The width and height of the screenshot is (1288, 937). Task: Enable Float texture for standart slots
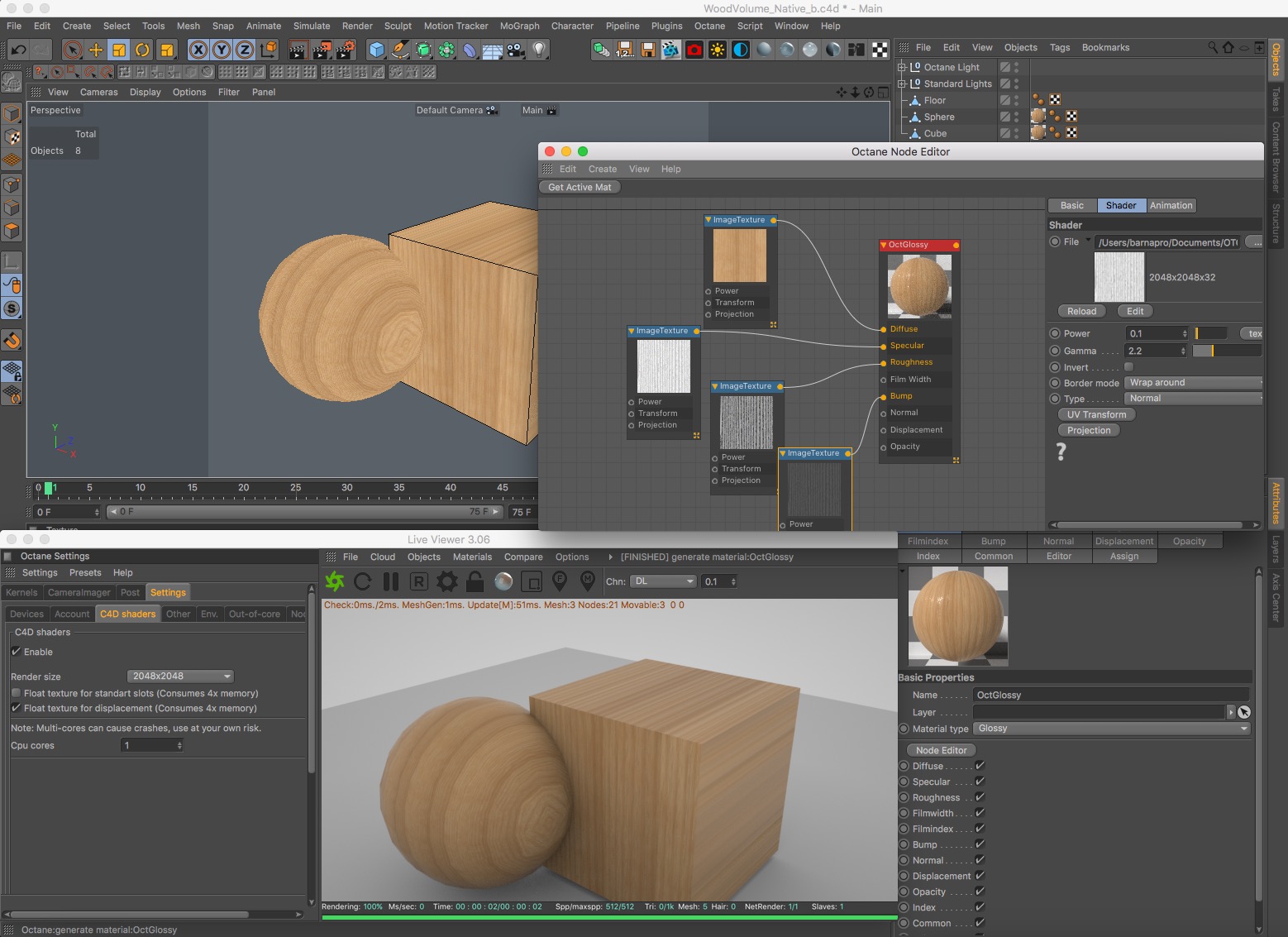(x=16, y=693)
